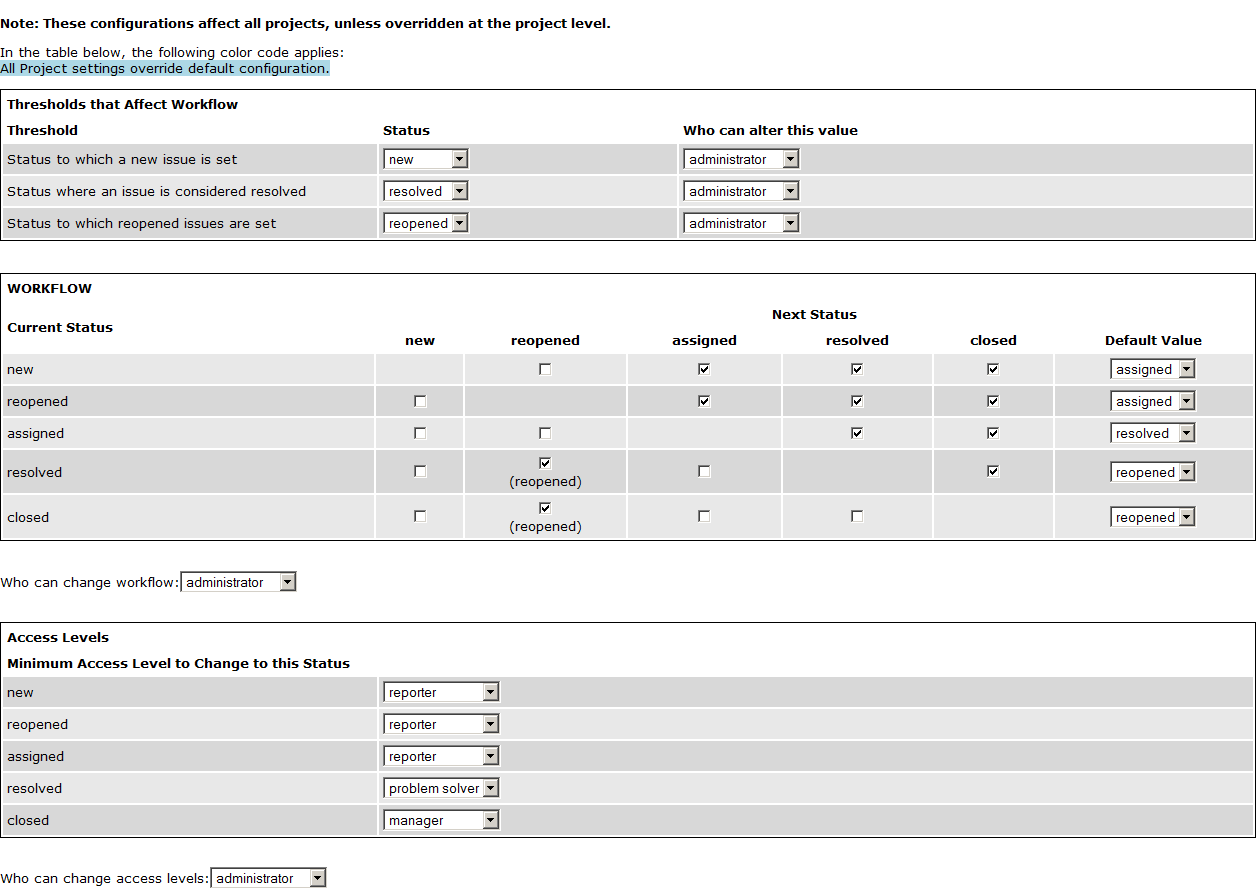Enable closed to resolved transition checkbox

pos(857,516)
